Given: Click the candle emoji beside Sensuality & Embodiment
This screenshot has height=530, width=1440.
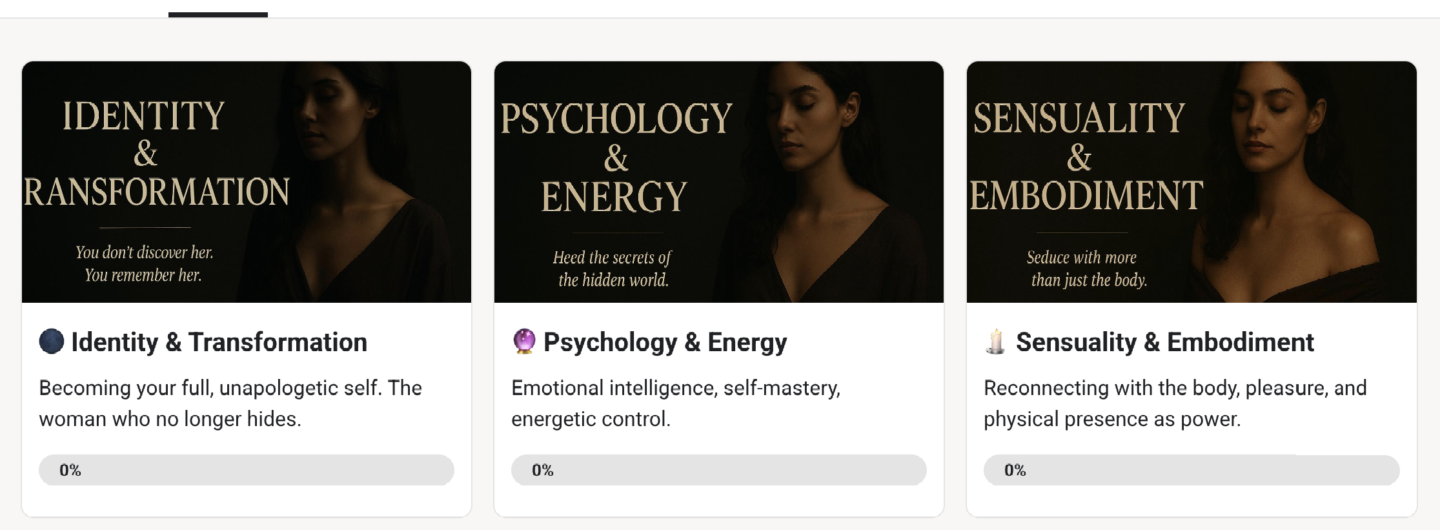Looking at the screenshot, I should tap(996, 342).
